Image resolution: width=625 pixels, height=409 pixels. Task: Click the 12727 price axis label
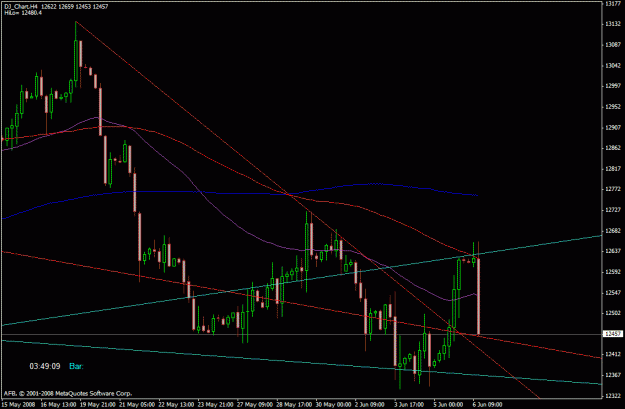click(x=613, y=210)
